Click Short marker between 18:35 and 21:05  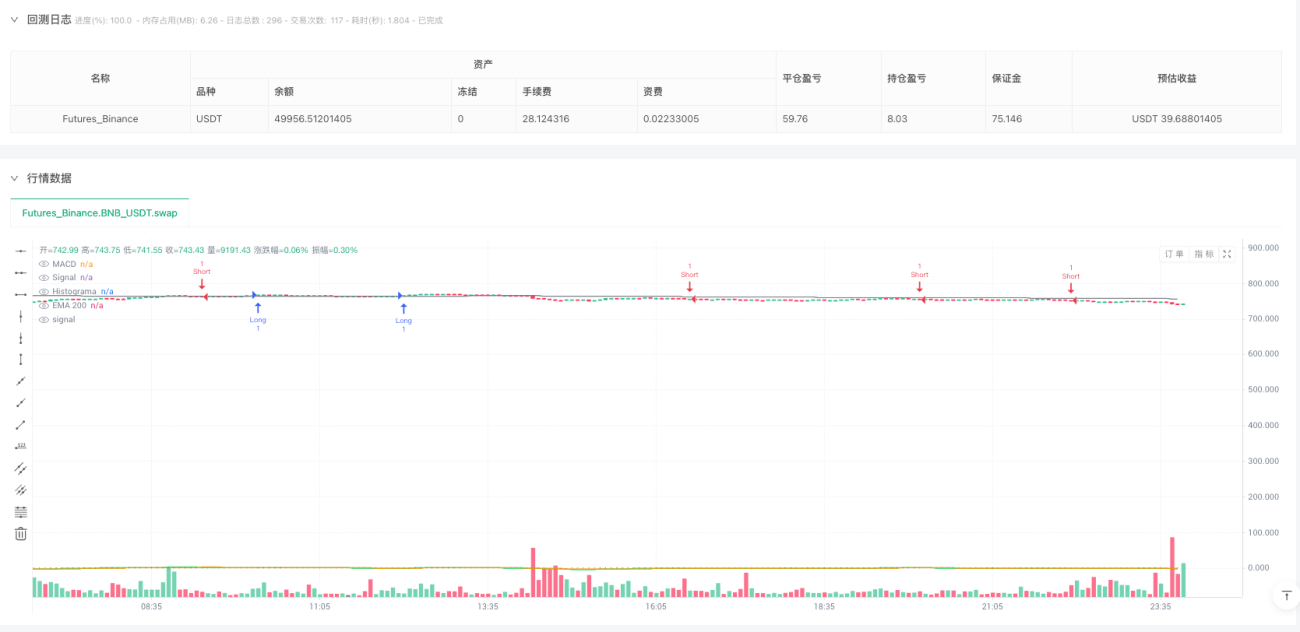pos(919,278)
